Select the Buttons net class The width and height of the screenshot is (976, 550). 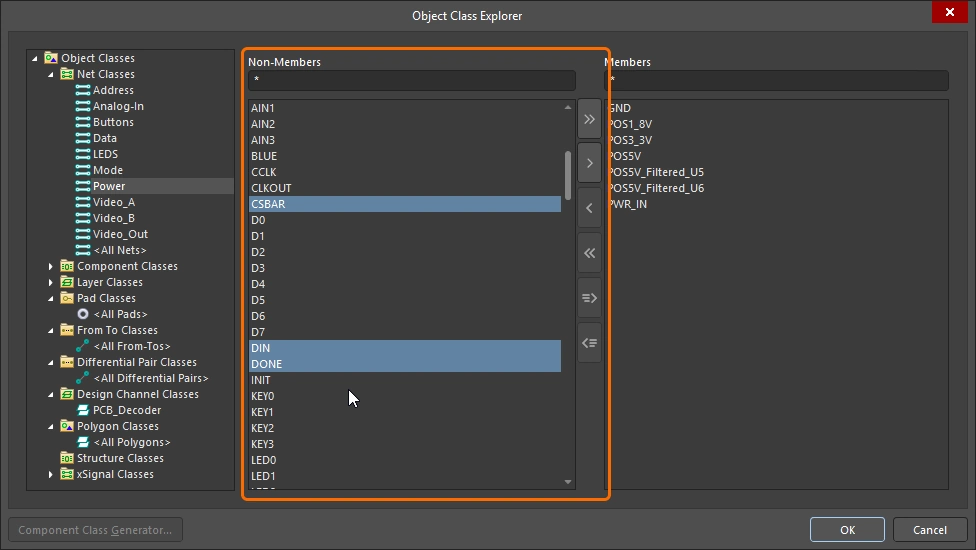point(113,122)
